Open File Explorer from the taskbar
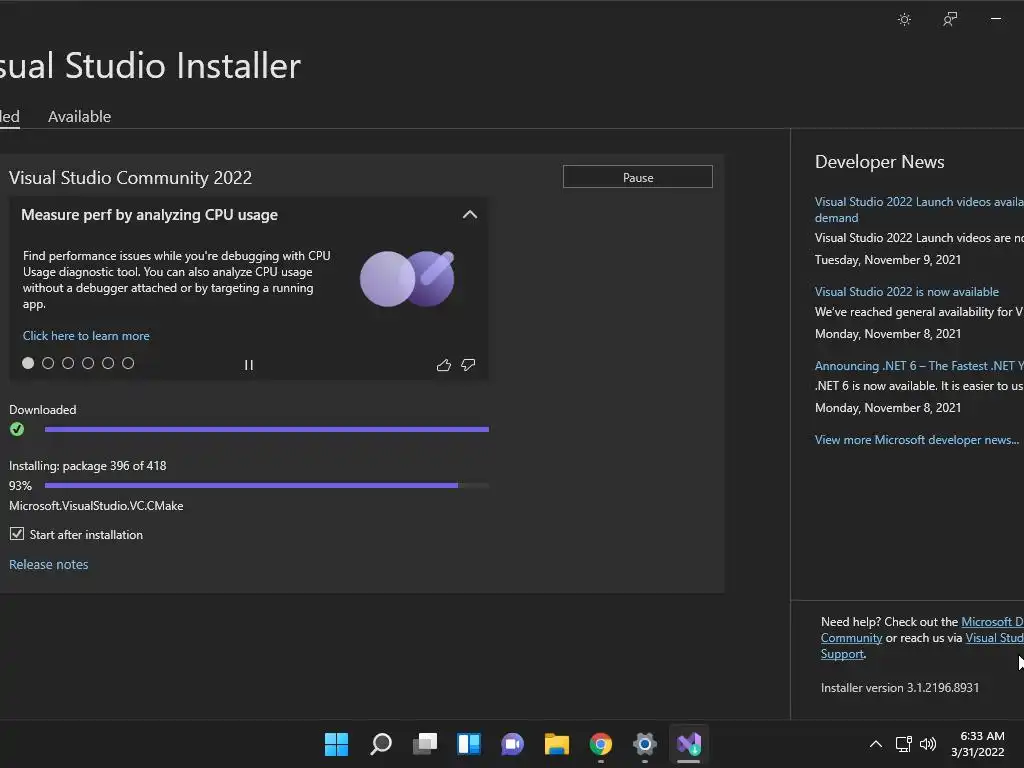 point(557,744)
